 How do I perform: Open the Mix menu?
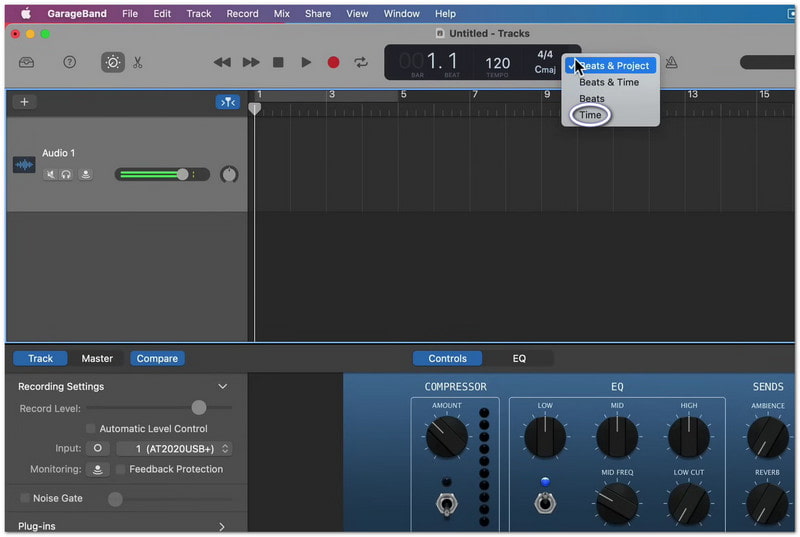tap(281, 14)
